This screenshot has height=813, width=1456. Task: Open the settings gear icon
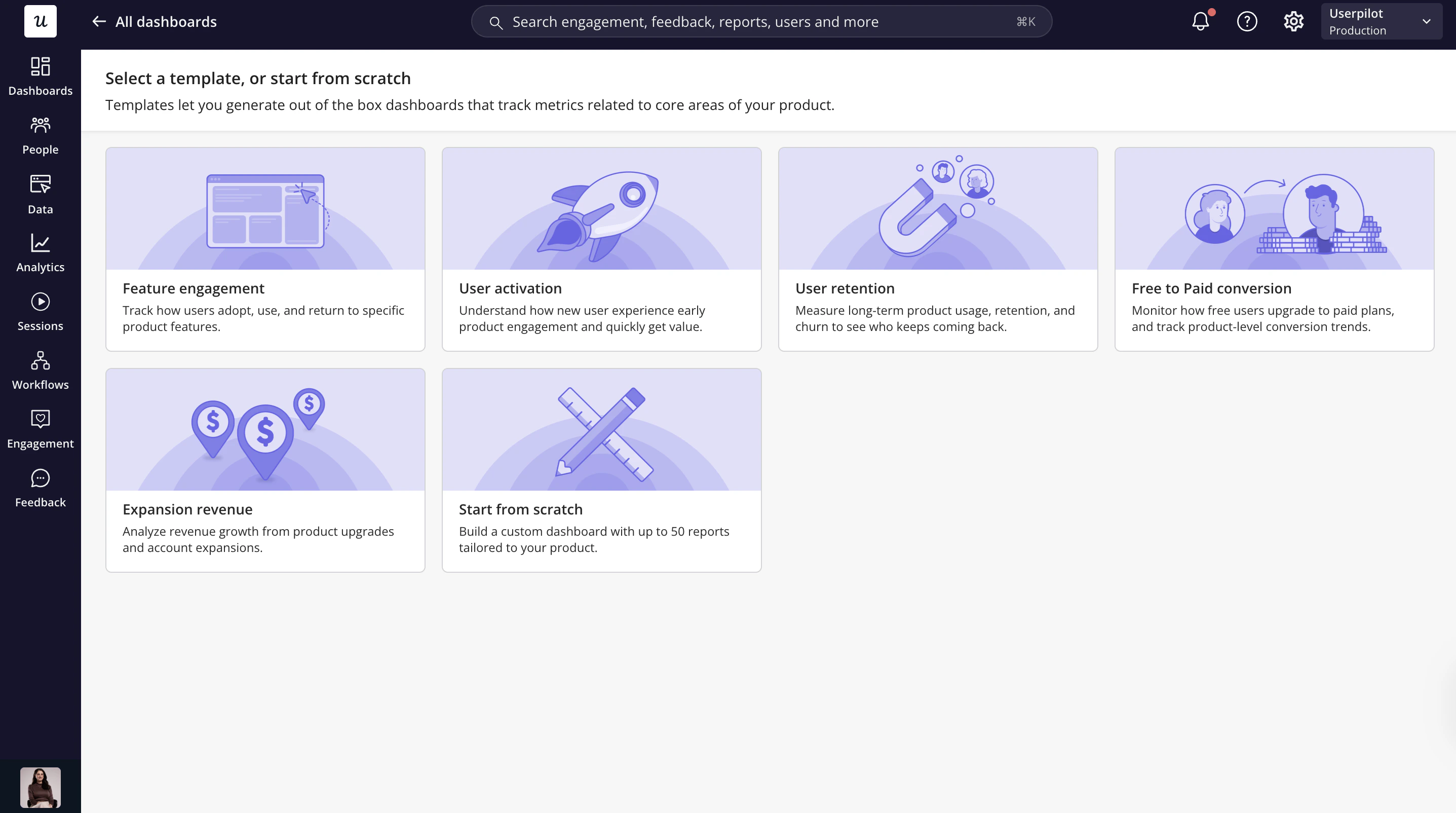pos(1293,21)
